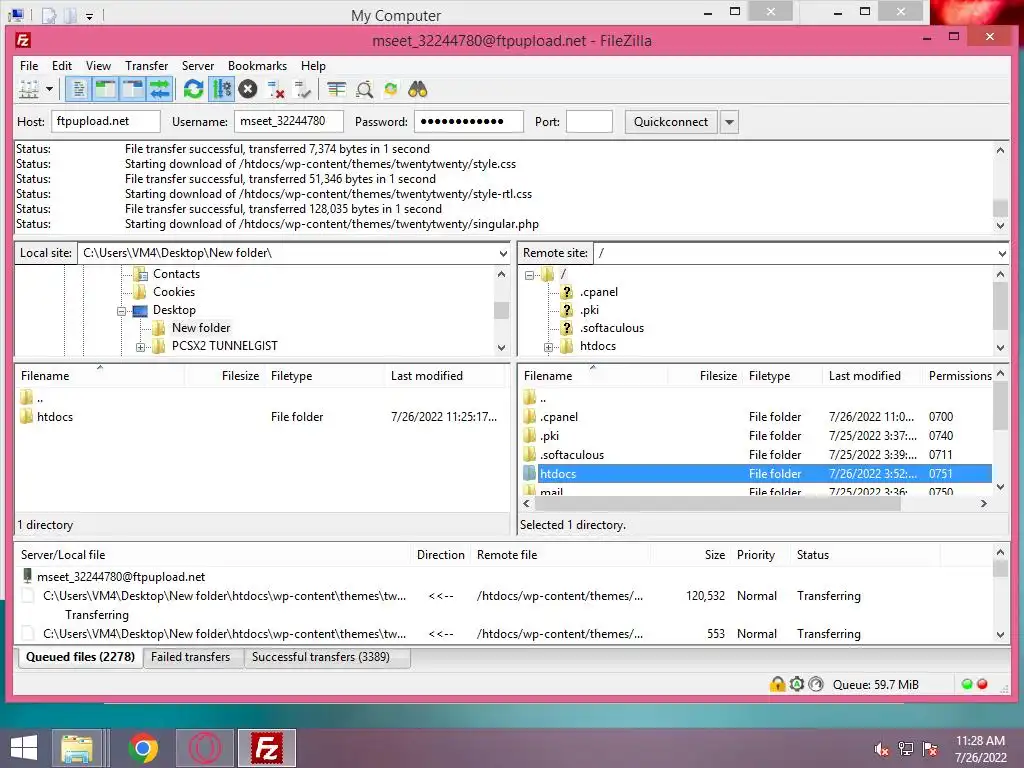Switch to Failed transfers tab
This screenshot has height=768, width=1024.
click(x=191, y=657)
